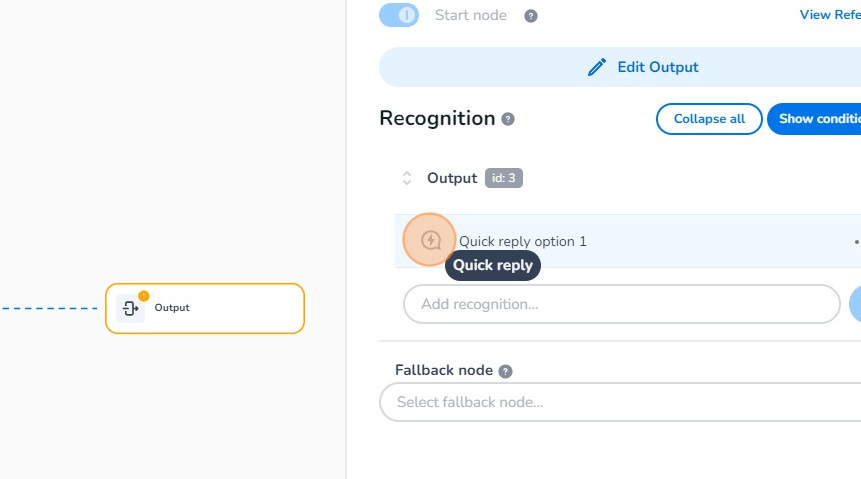Click the blue add button beside recognition field

click(855, 304)
